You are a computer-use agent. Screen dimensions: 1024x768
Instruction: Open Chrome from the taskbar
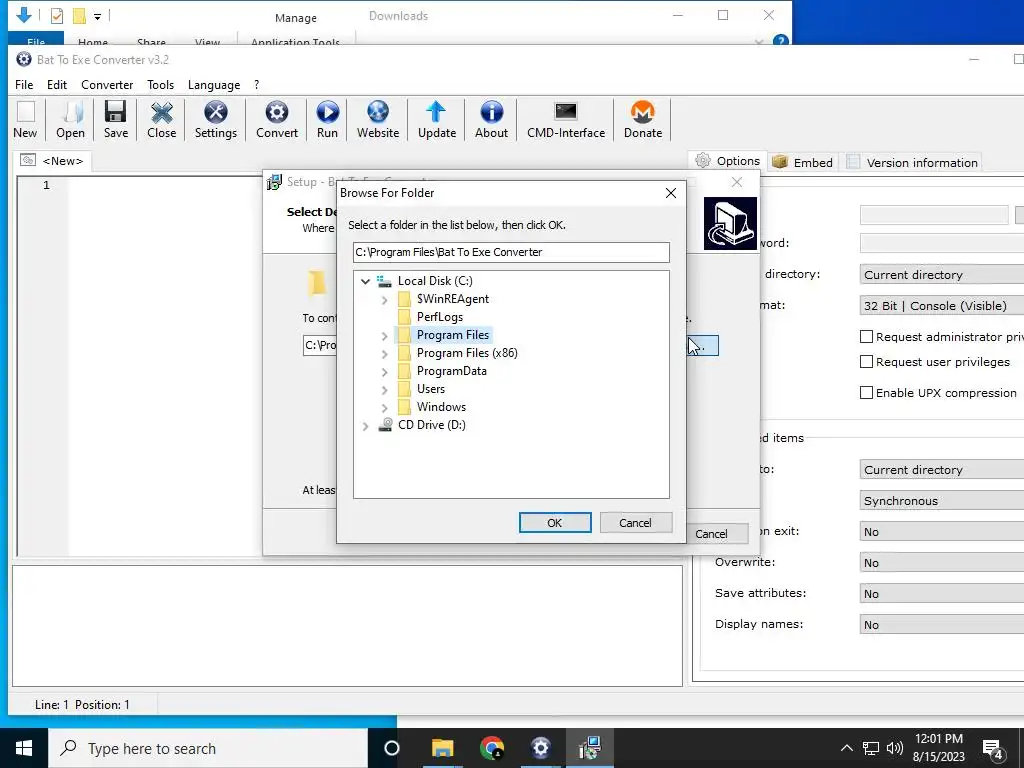[x=491, y=748]
